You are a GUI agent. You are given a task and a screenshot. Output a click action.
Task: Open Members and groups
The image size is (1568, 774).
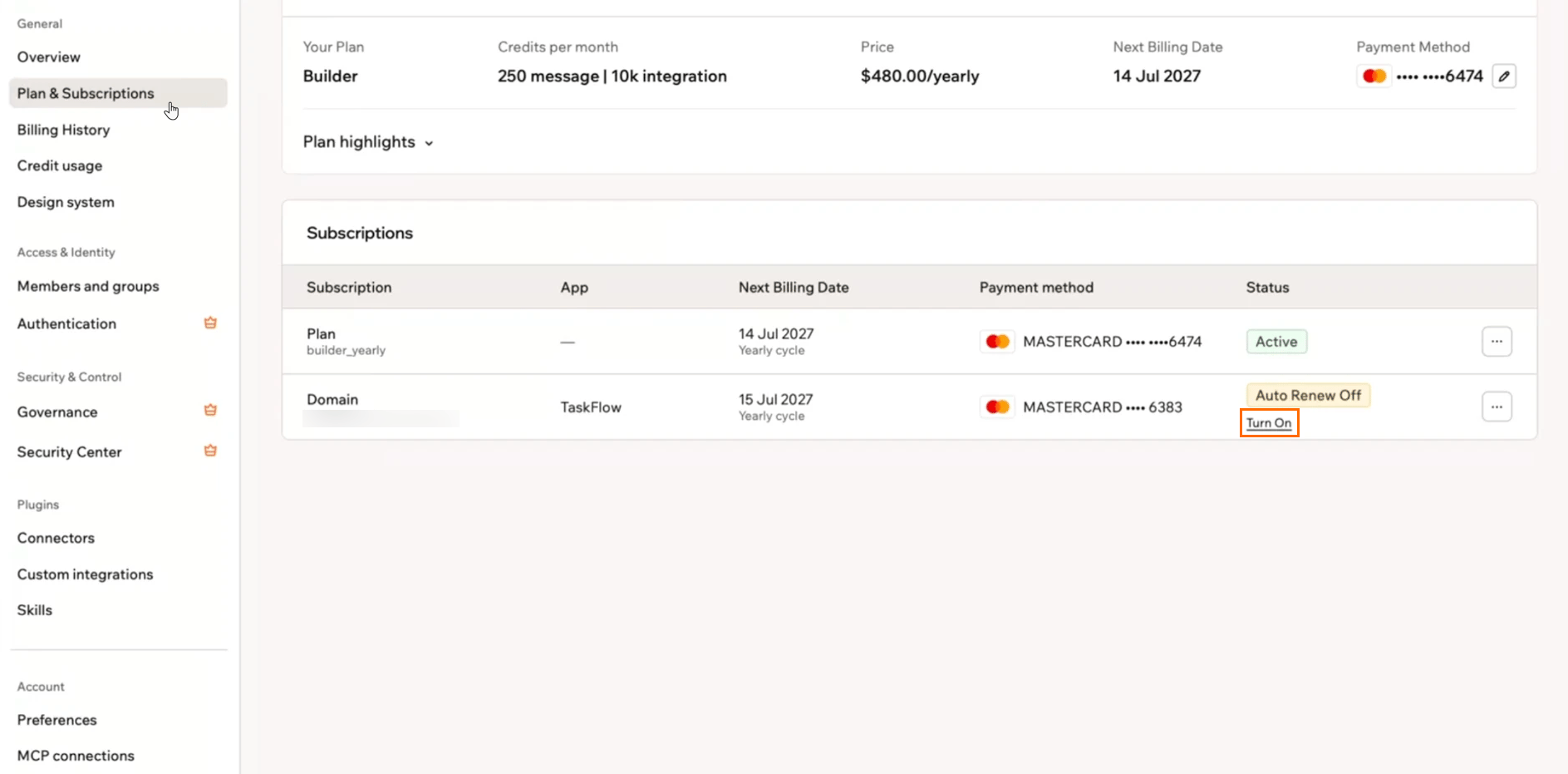[x=88, y=286]
